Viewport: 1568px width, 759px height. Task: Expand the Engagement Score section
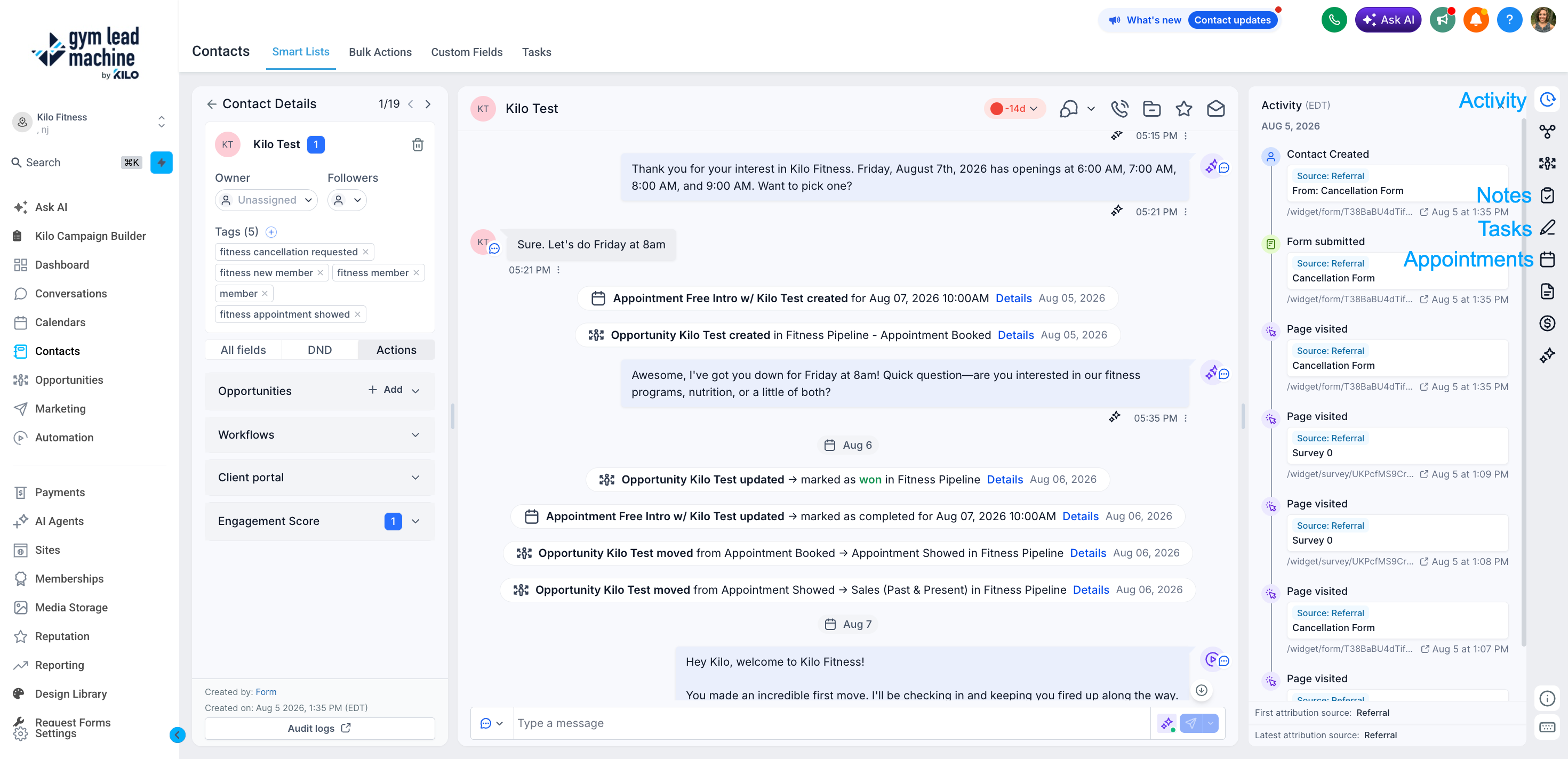point(319,521)
